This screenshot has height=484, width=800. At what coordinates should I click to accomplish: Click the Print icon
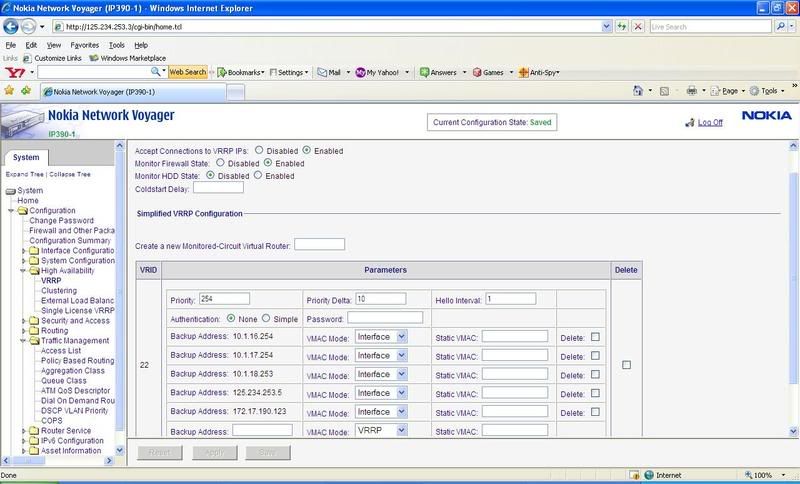(691, 91)
